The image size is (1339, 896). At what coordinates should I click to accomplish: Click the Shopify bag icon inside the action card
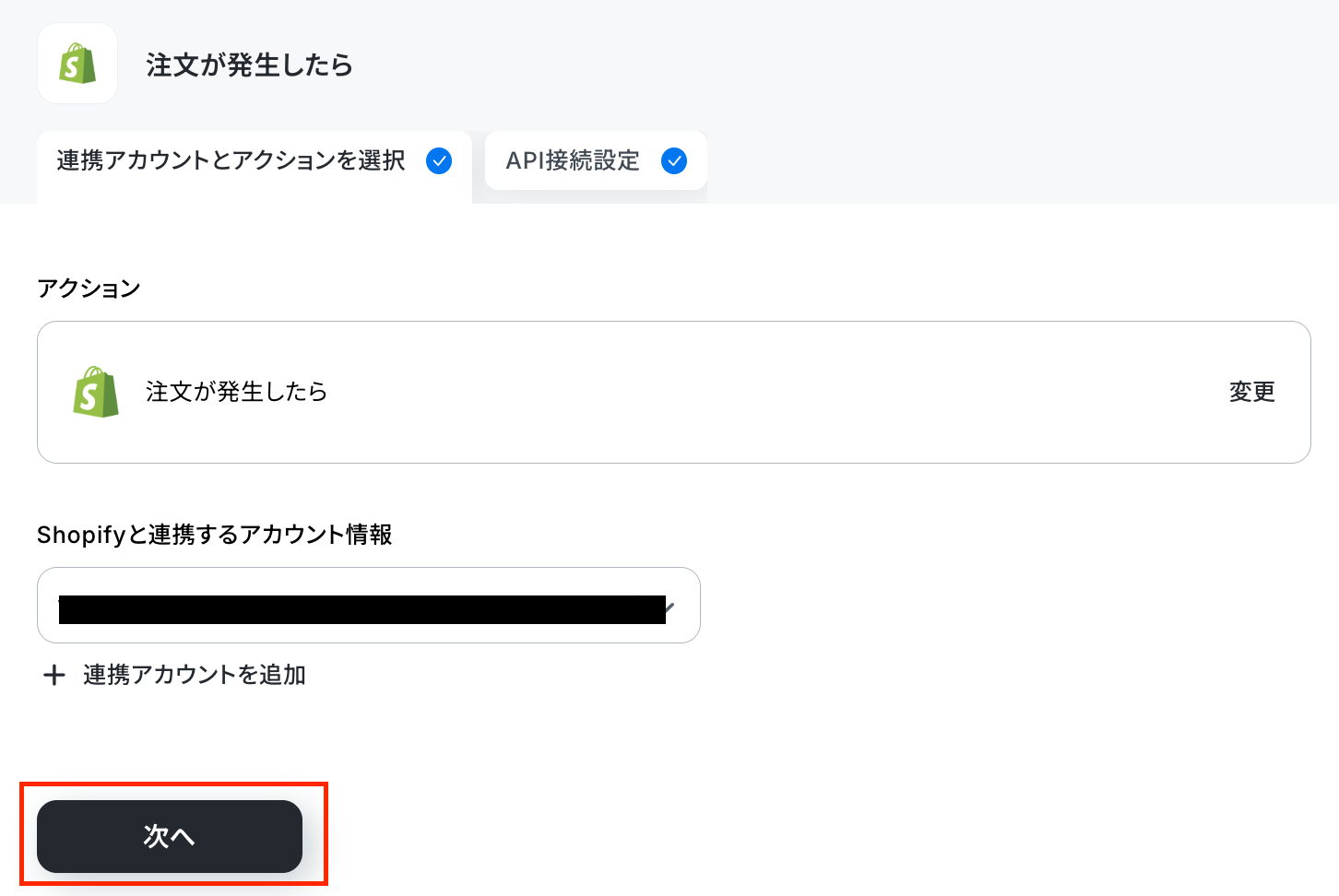pos(96,392)
